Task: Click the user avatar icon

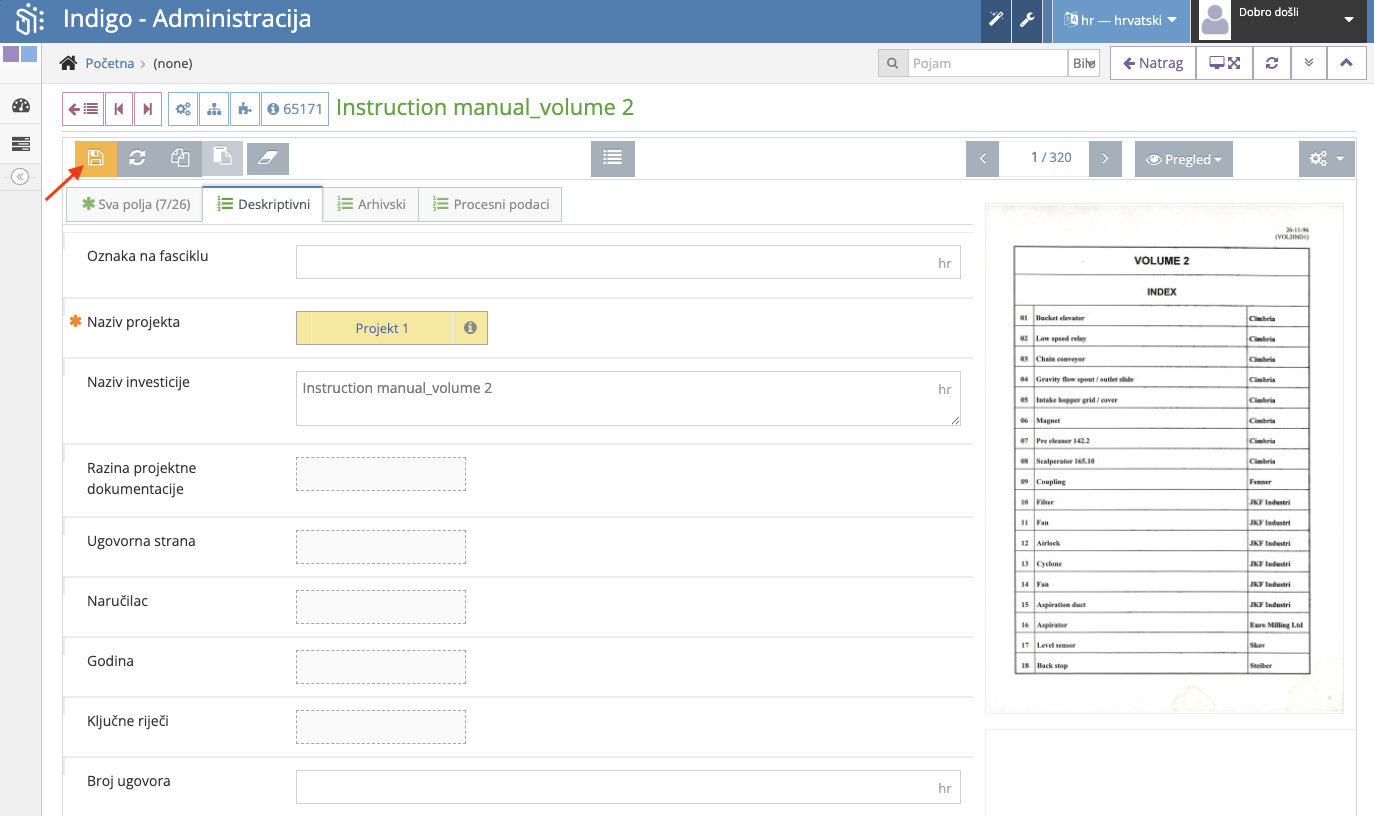Action: click(x=1215, y=20)
